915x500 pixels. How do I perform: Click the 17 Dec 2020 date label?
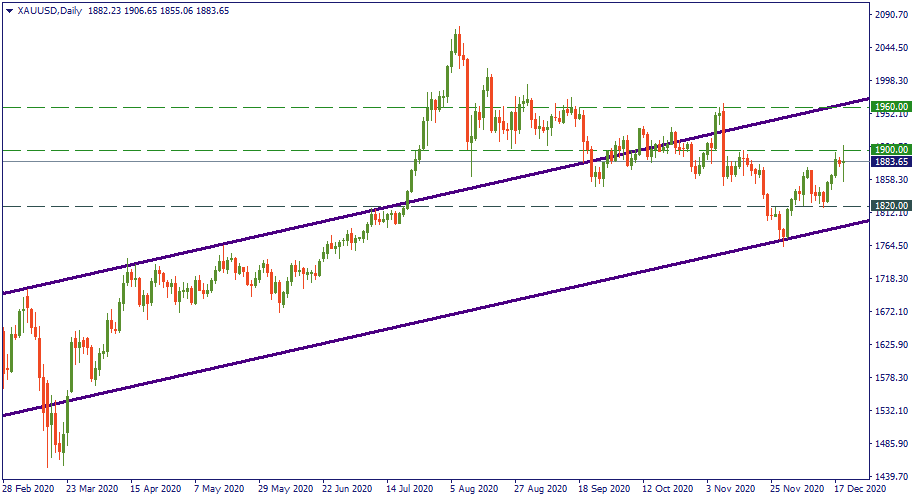coord(856,490)
